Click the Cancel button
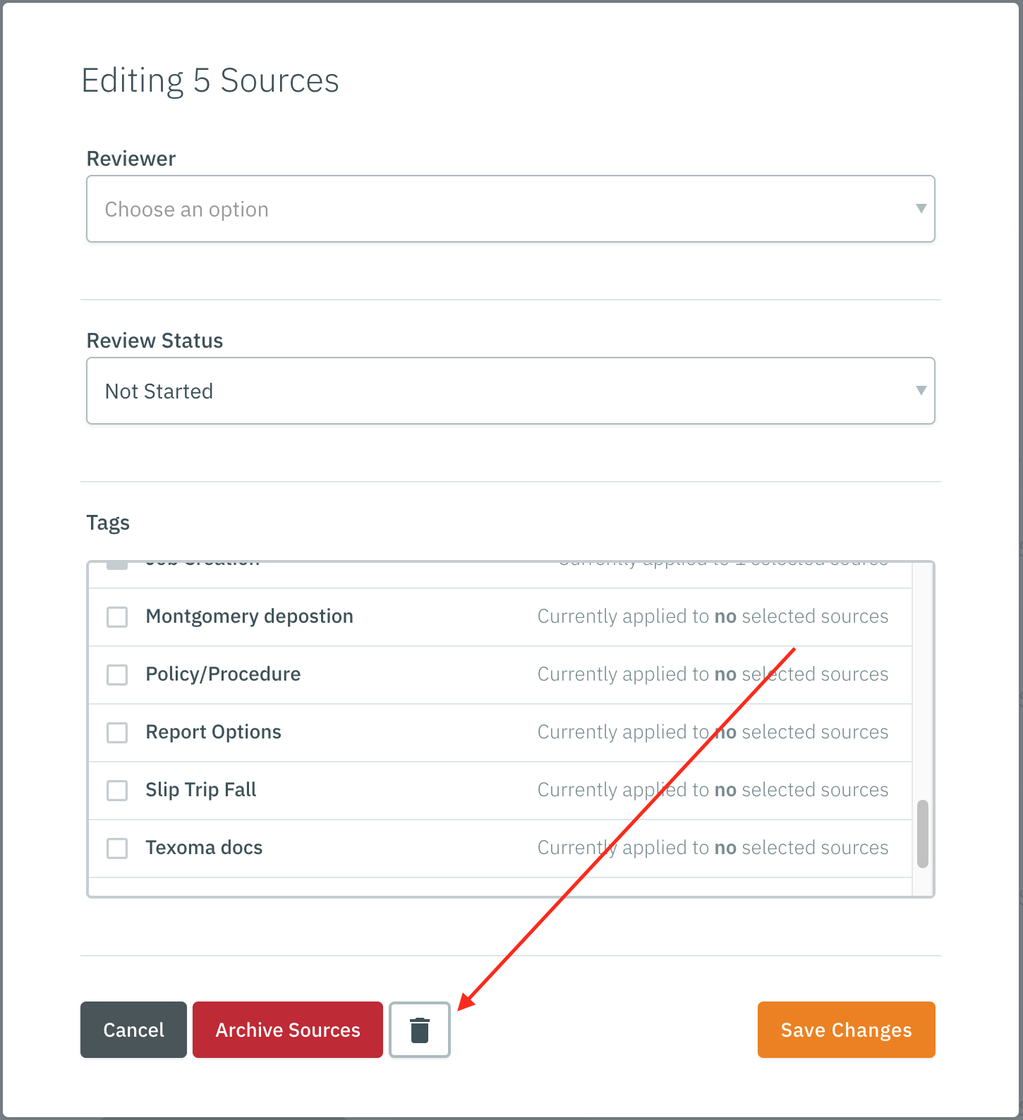 click(x=133, y=1029)
